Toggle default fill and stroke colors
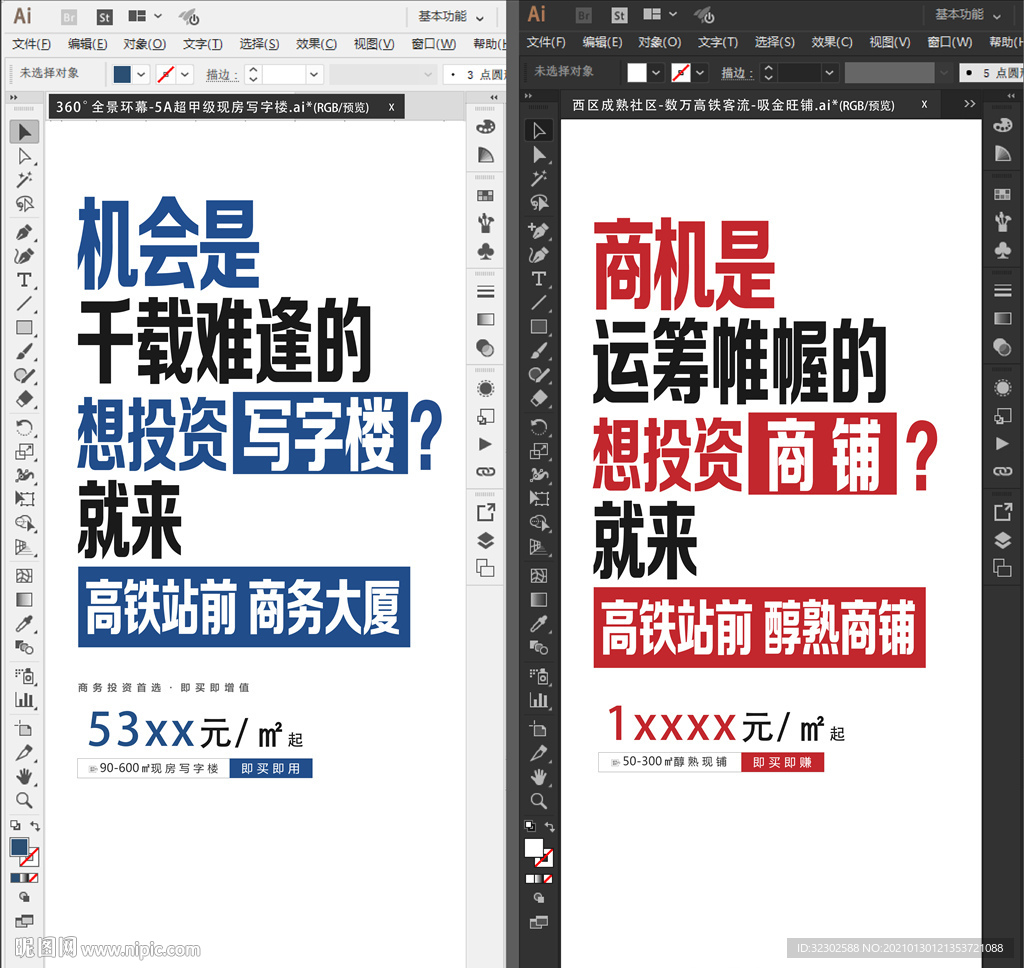The width and height of the screenshot is (1024, 968). tap(14, 824)
